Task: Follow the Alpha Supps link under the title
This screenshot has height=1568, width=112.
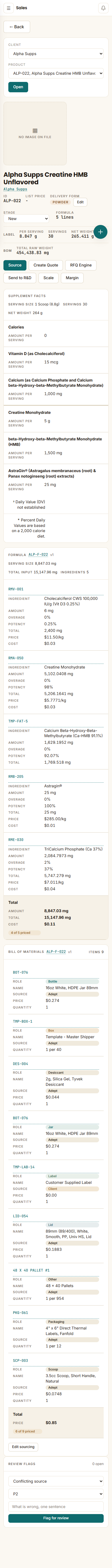Action: [15, 189]
